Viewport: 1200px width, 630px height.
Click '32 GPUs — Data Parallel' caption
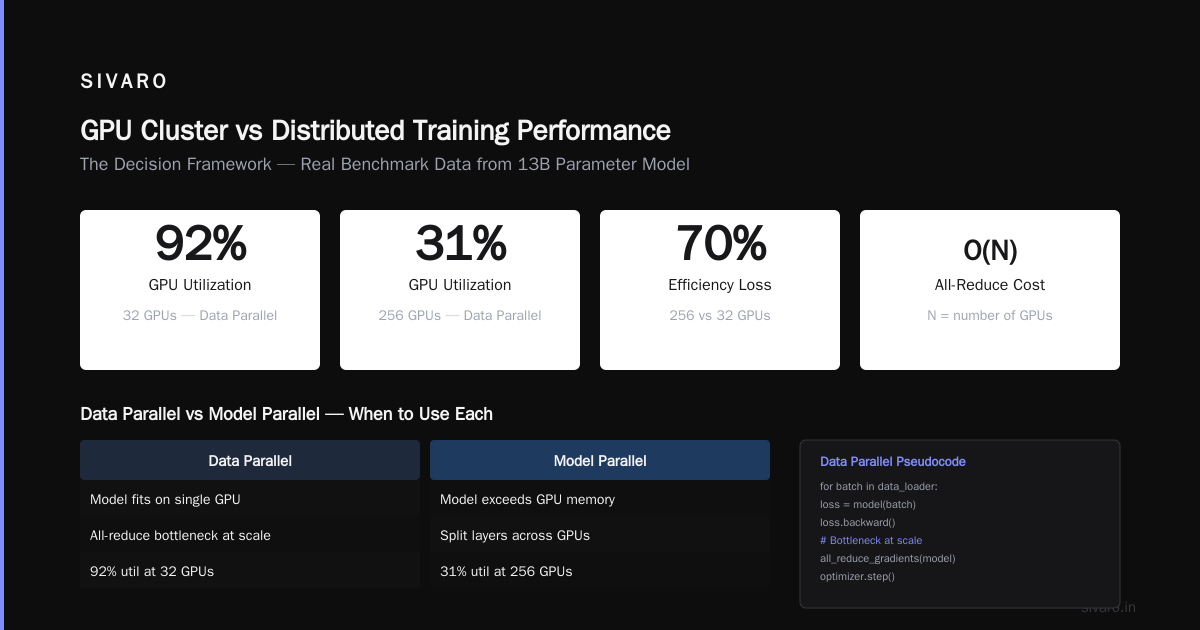[200, 315]
